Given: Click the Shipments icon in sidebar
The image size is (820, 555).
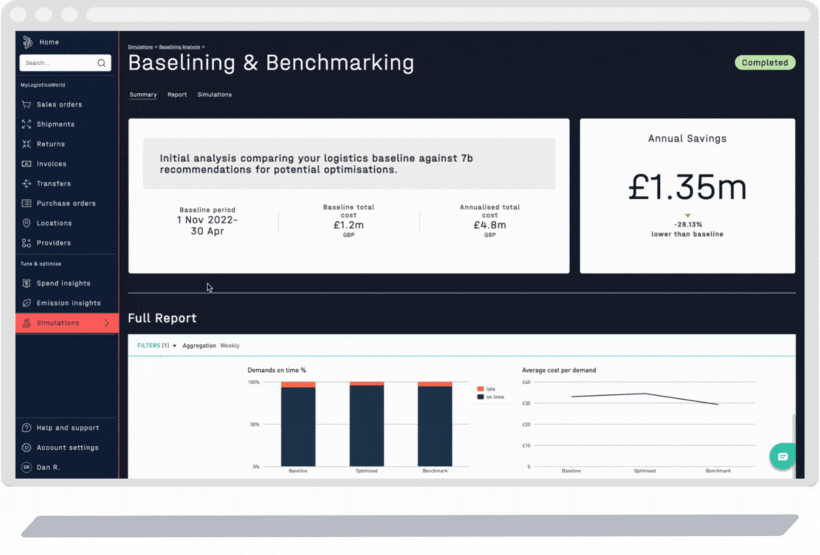Looking at the screenshot, I should pyautogui.click(x=26, y=124).
